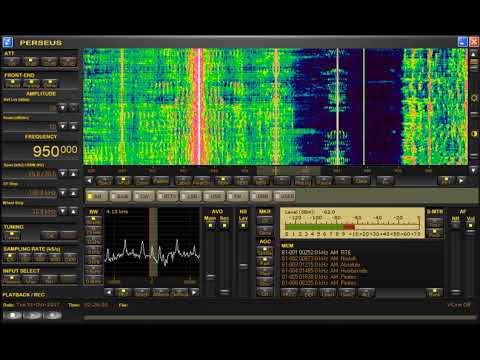Select the lowest sampling rate button
The image size is (480, 360).
pyautogui.click(x=10, y=258)
